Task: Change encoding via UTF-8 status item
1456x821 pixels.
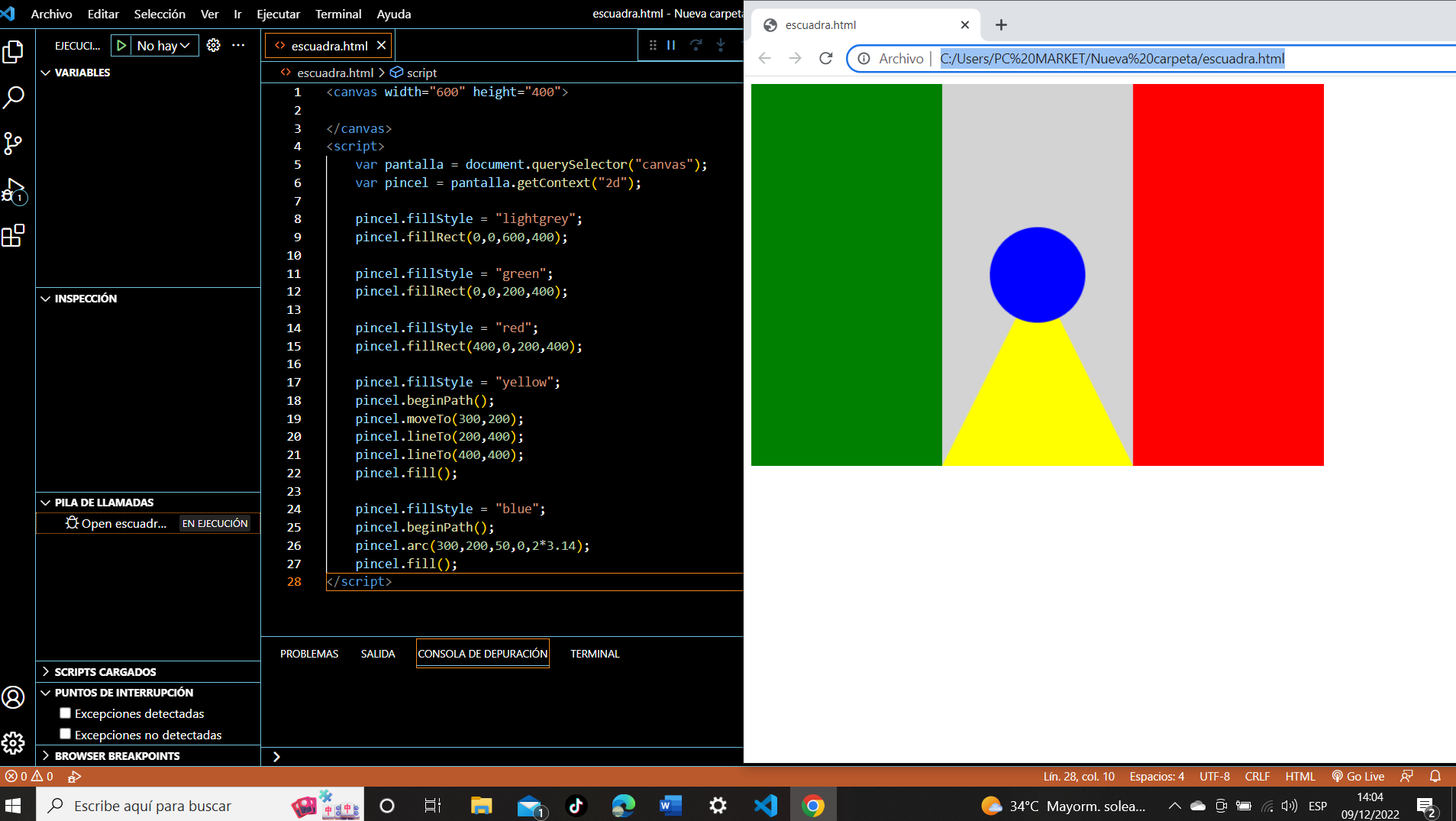Action: tap(1214, 776)
